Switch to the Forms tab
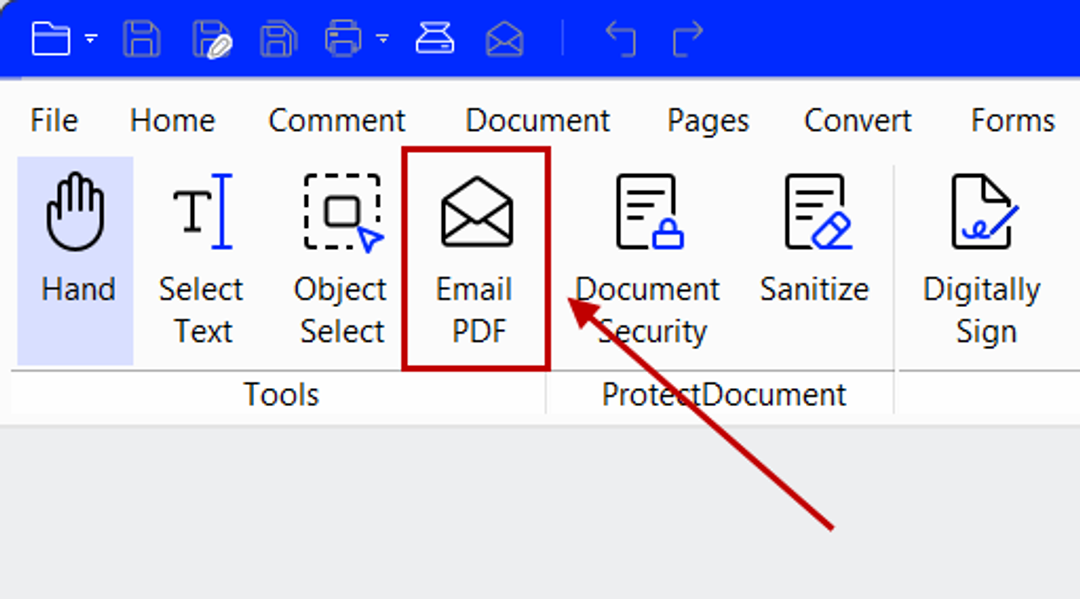 coord(1012,121)
